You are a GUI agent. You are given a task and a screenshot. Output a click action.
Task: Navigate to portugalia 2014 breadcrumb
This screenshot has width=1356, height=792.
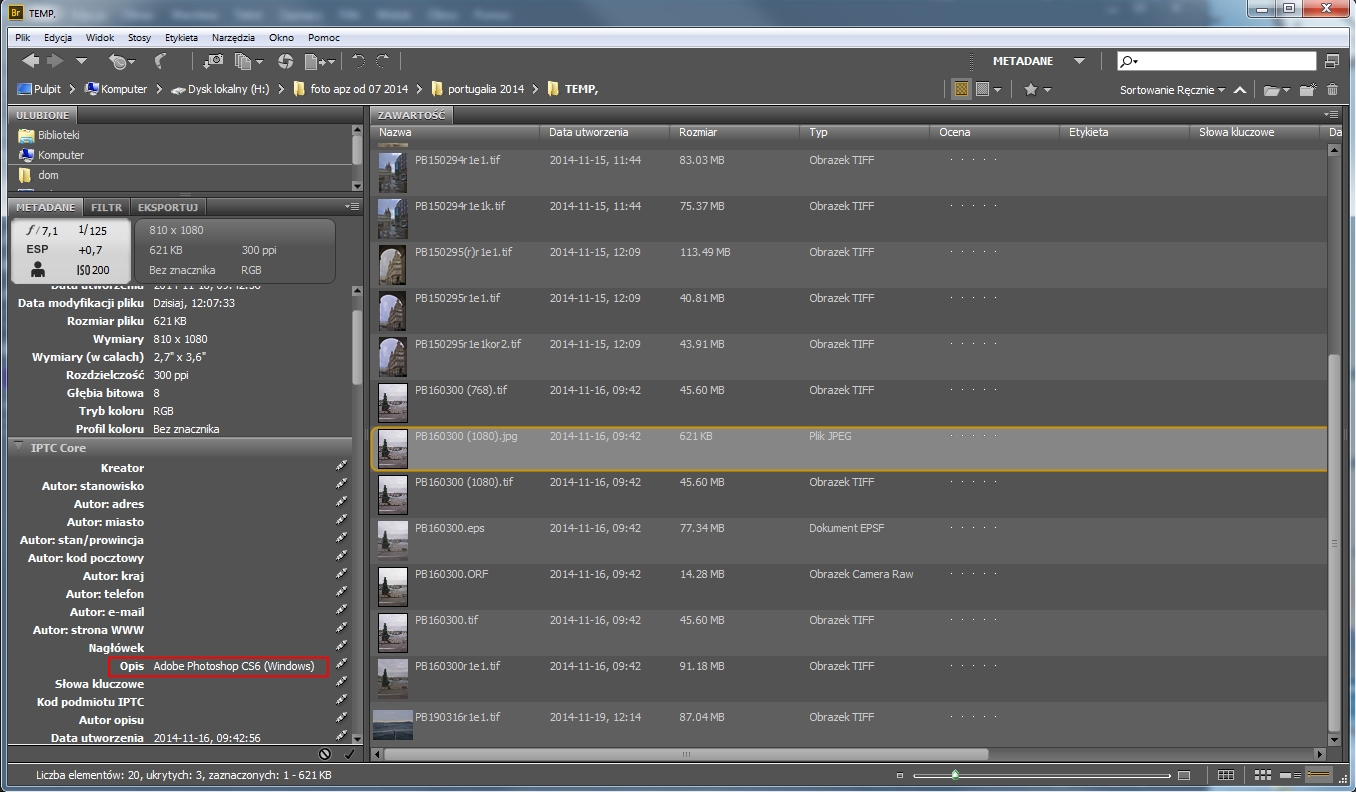point(485,89)
